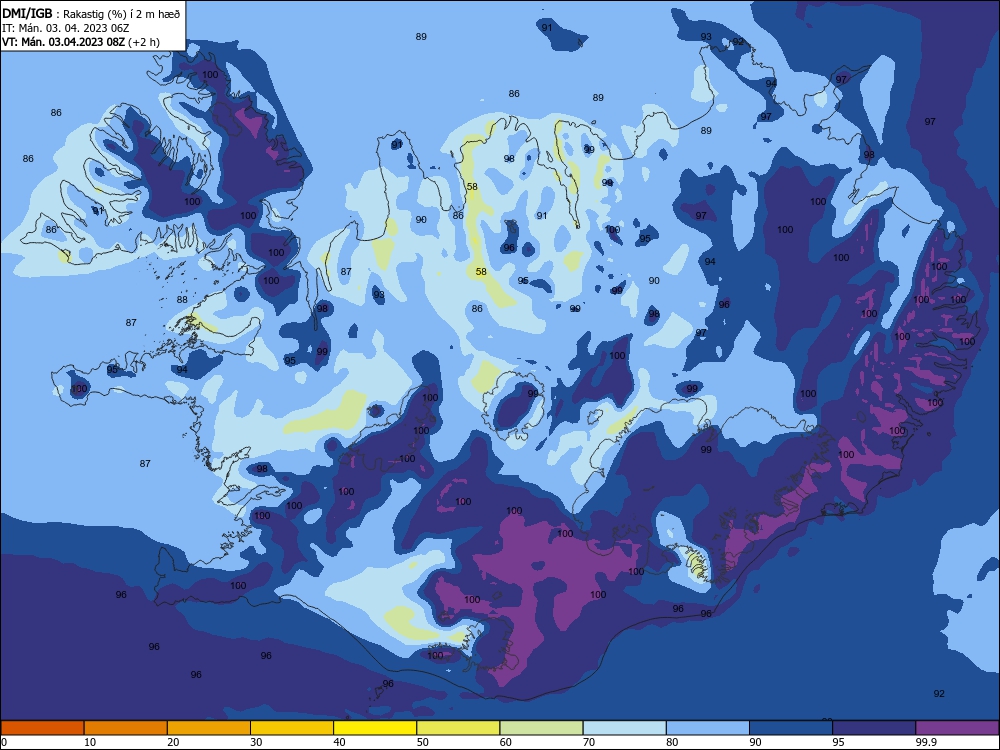Click the '60' legend scale label
Viewport: 1000px width, 750px height.
pyautogui.click(x=506, y=742)
